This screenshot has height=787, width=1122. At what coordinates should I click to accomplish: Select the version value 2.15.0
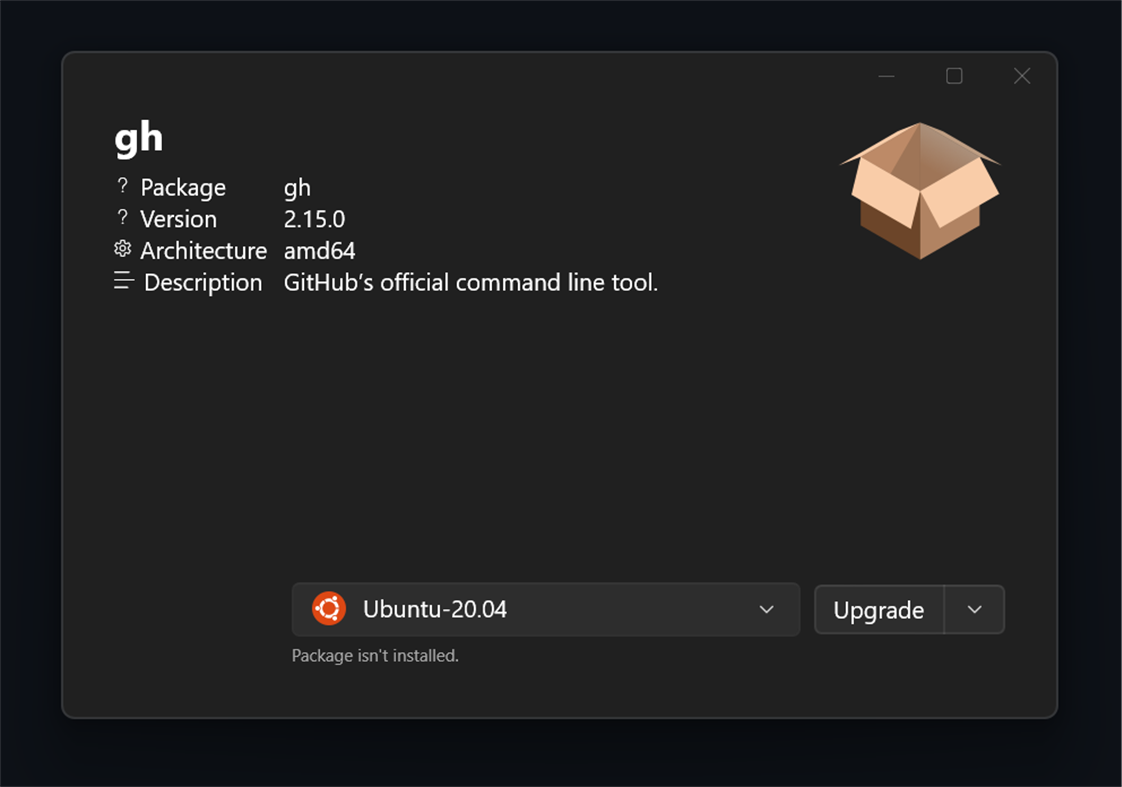pos(313,218)
